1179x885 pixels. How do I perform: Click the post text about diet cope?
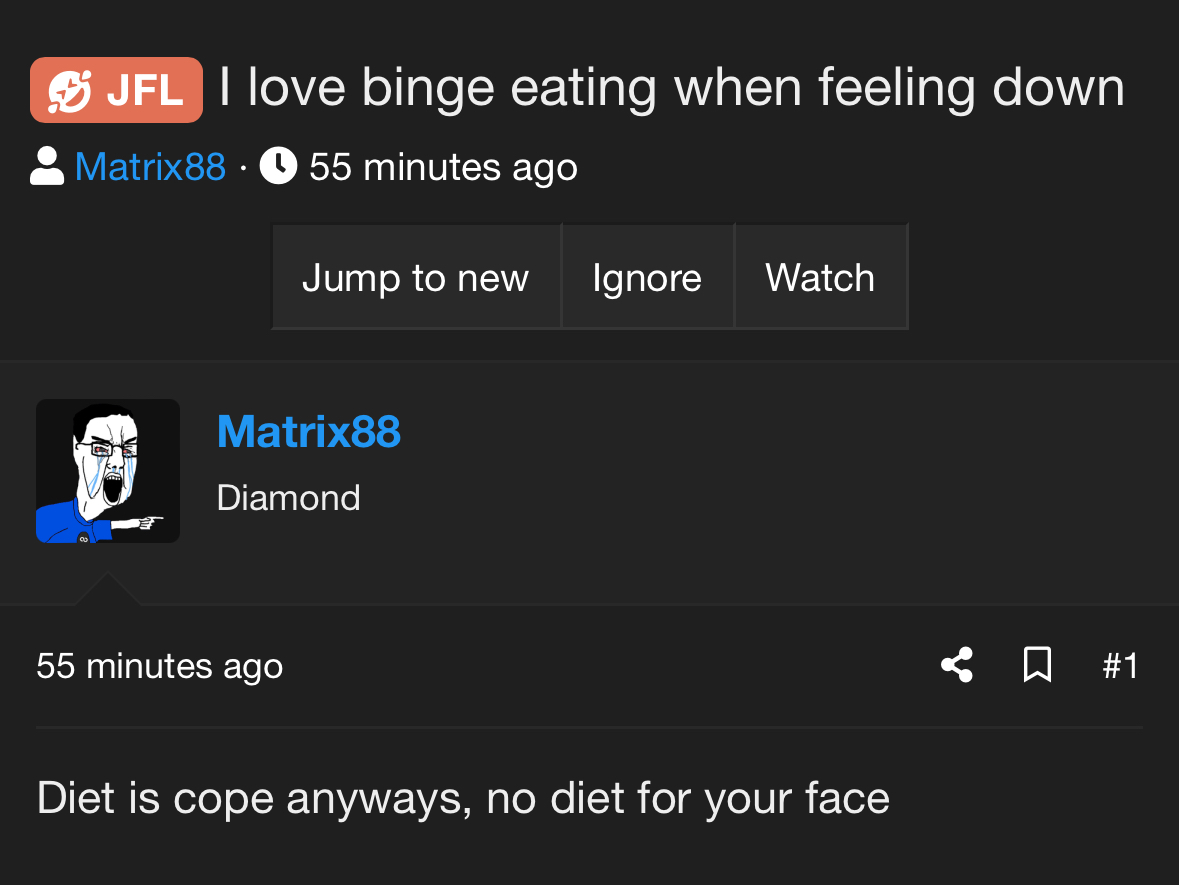pos(463,799)
